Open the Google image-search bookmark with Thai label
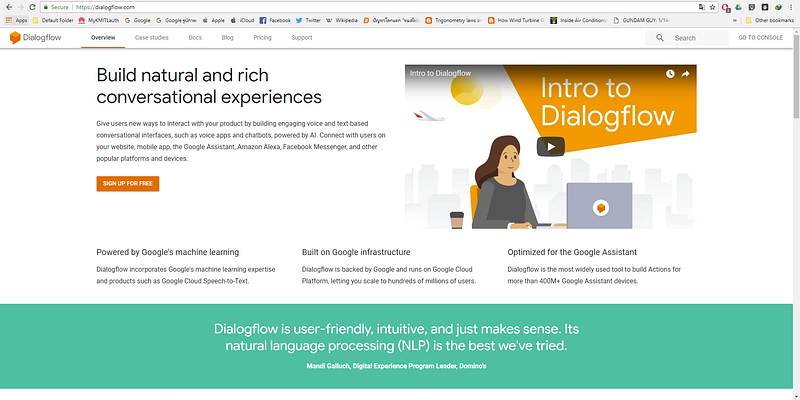The width and height of the screenshot is (800, 400). point(177,20)
